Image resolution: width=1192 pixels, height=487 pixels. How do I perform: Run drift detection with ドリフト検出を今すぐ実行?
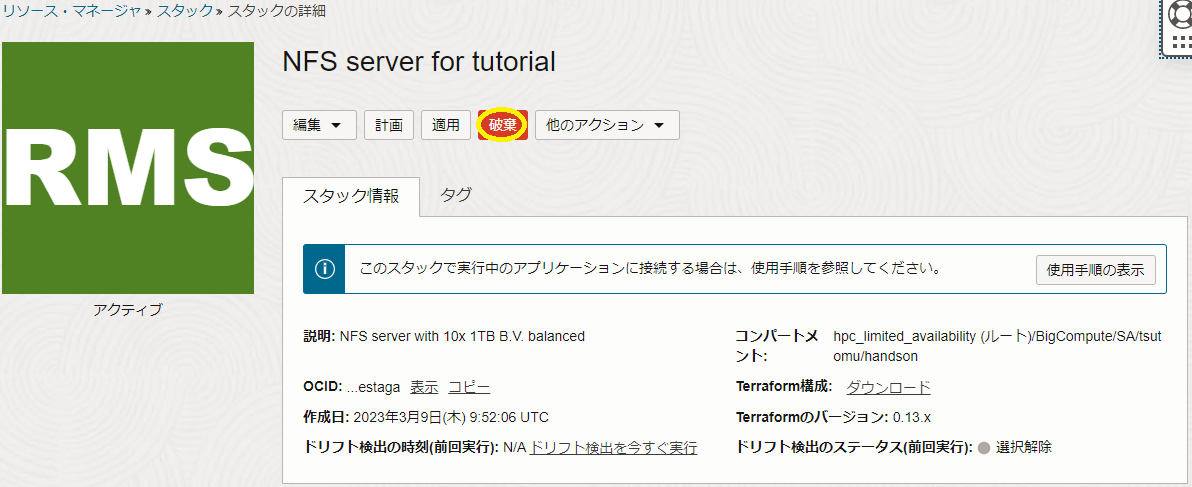(x=613, y=448)
